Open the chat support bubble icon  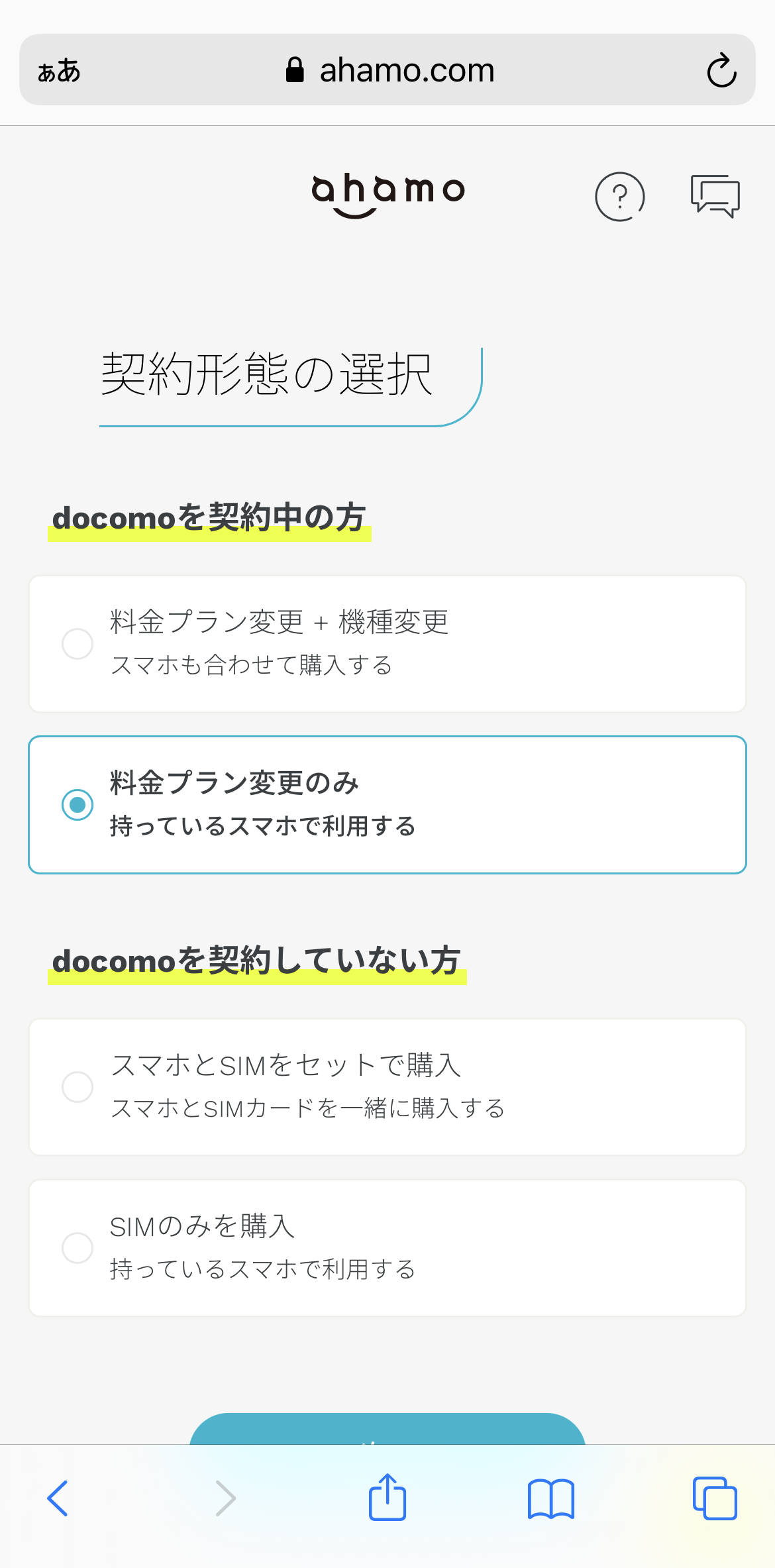pyautogui.click(x=715, y=196)
